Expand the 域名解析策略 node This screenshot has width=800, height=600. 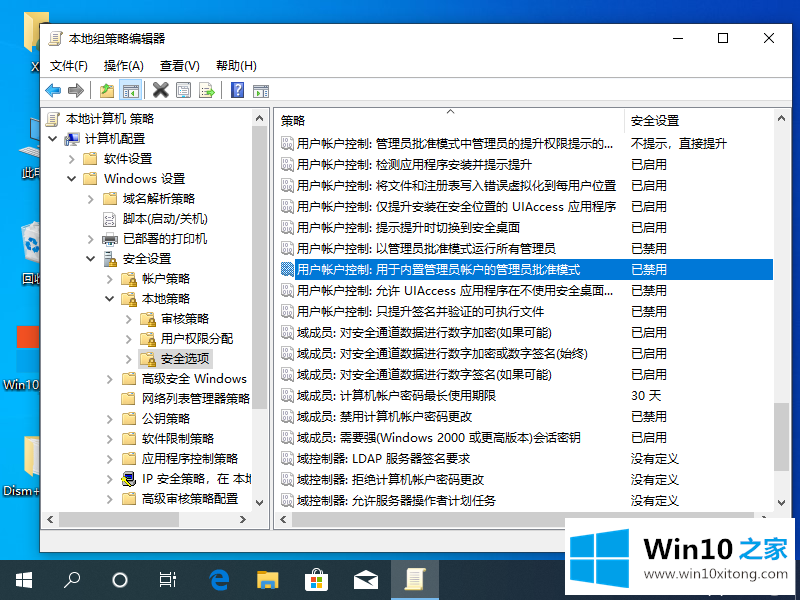91,199
